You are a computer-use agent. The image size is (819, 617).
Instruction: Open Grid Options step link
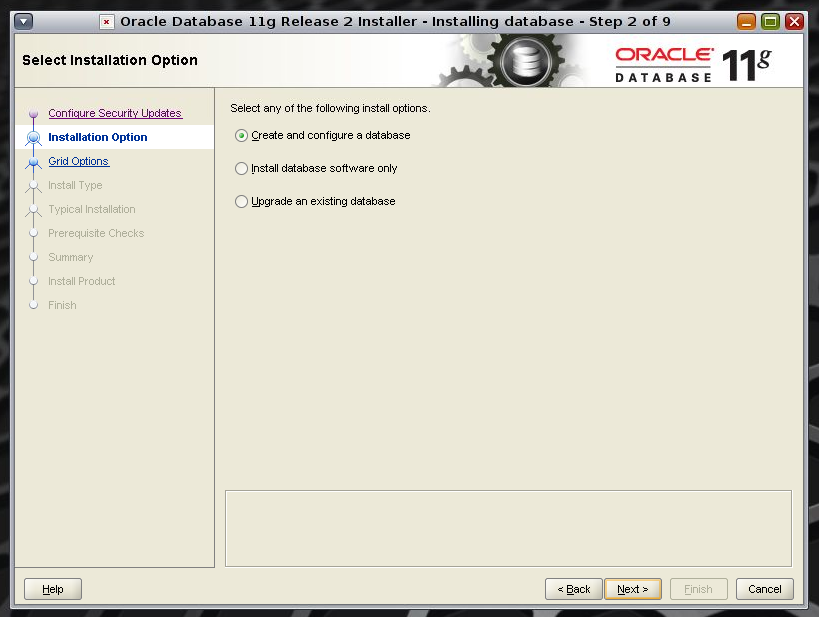click(x=78, y=161)
